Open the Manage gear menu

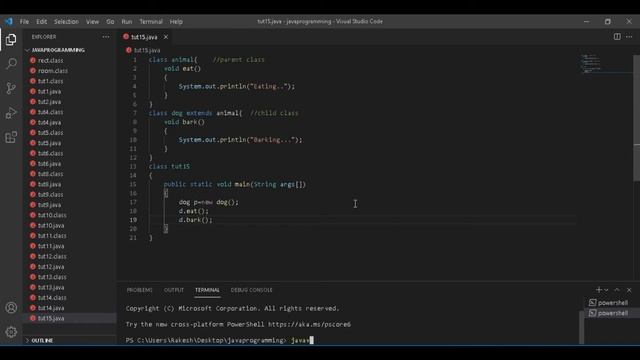11,332
